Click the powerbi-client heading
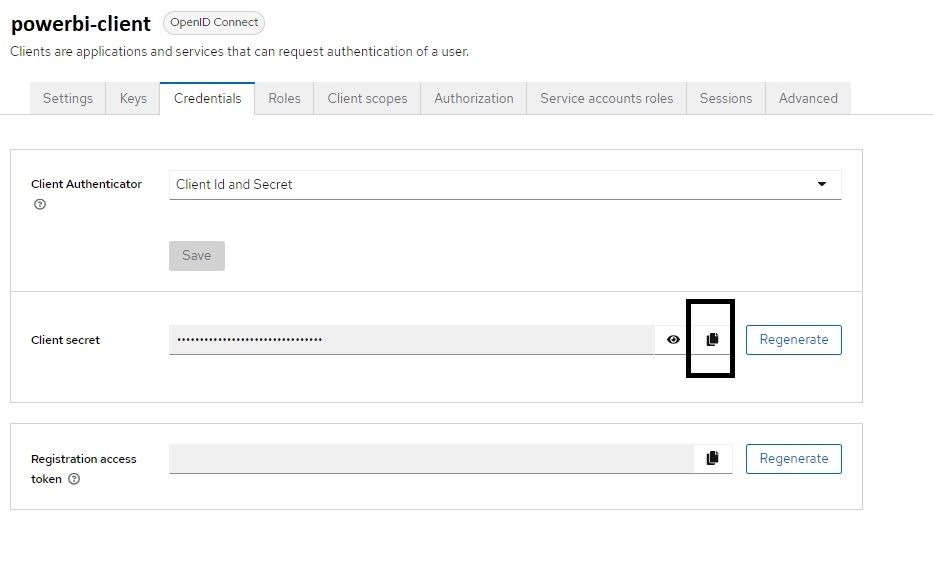Image resolution: width=933 pixels, height=576 pixels. click(x=81, y=24)
